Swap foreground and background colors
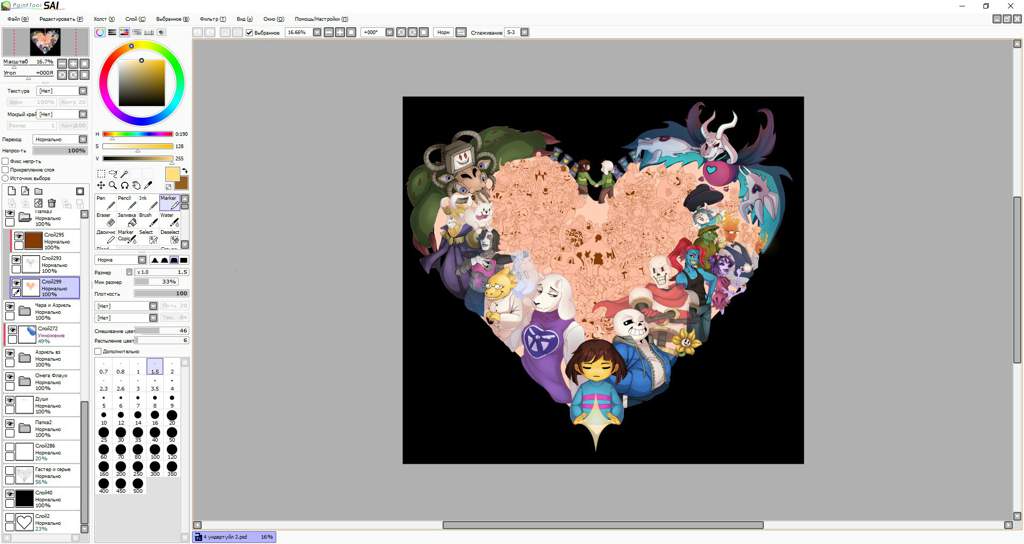Viewport: 1024px width, 544px height. click(184, 171)
